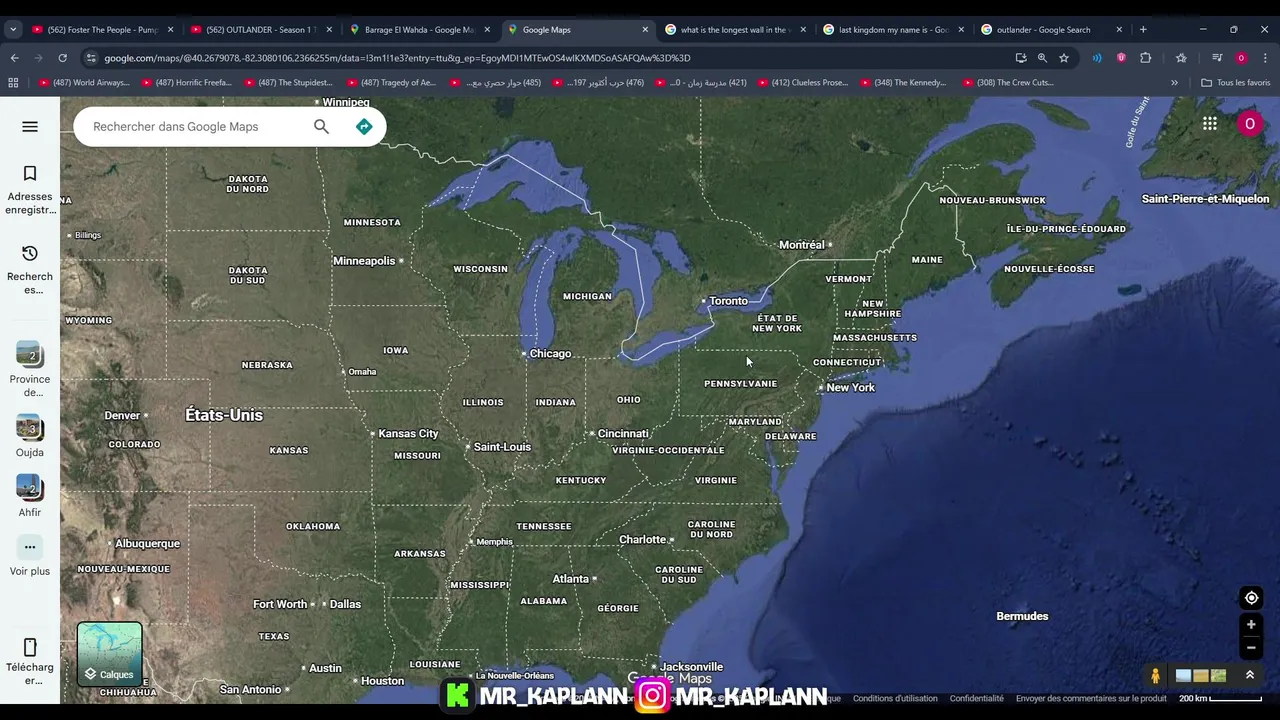
Task: Click the New York city label
Action: pyautogui.click(x=850, y=388)
